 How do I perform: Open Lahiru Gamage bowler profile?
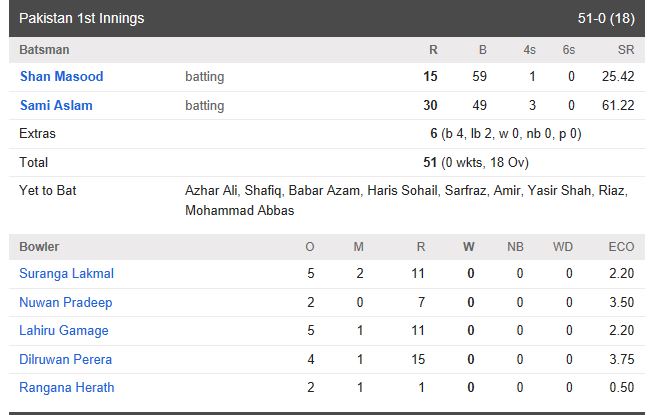tap(64, 331)
